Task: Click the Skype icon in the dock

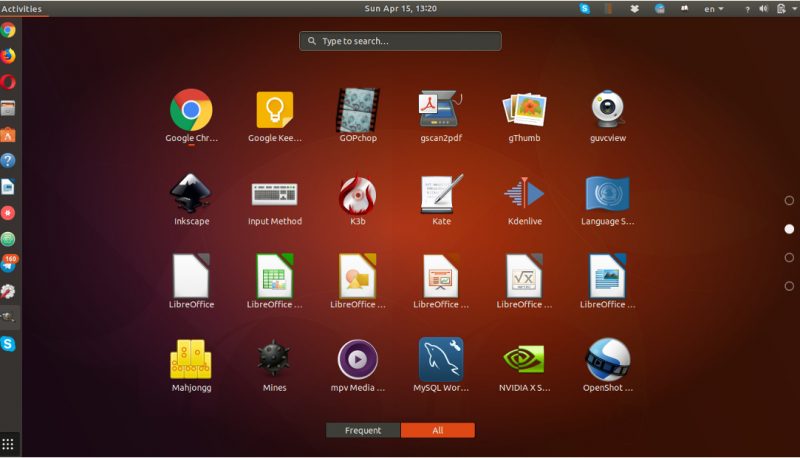Action: pos(8,344)
